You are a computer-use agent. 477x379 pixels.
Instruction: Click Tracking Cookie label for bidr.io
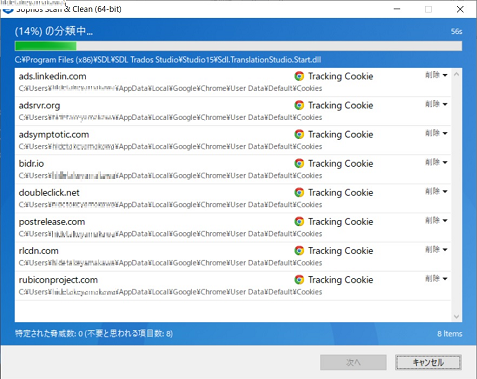tap(340, 163)
